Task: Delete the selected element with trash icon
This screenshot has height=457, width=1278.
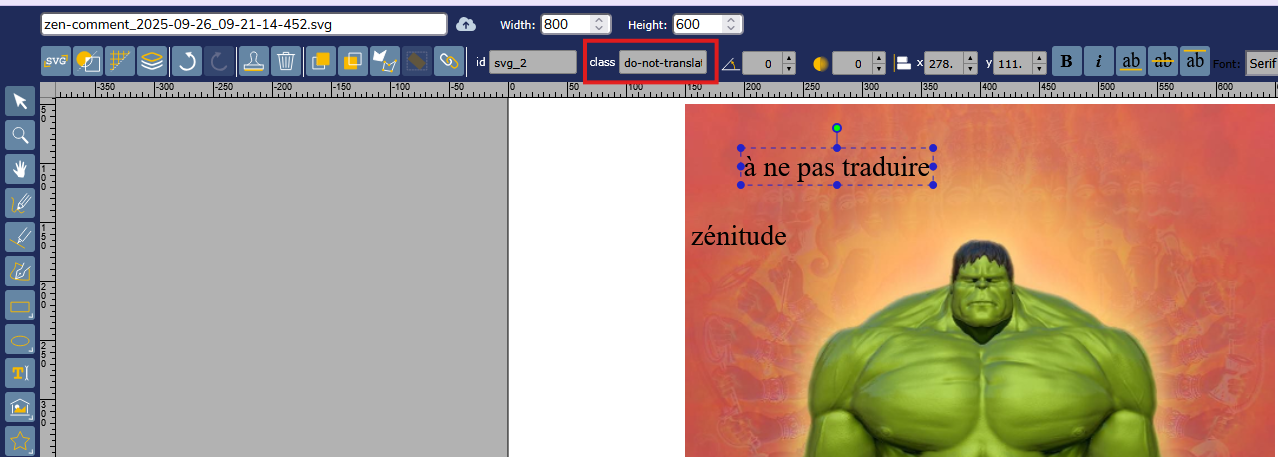Action: pos(286,62)
